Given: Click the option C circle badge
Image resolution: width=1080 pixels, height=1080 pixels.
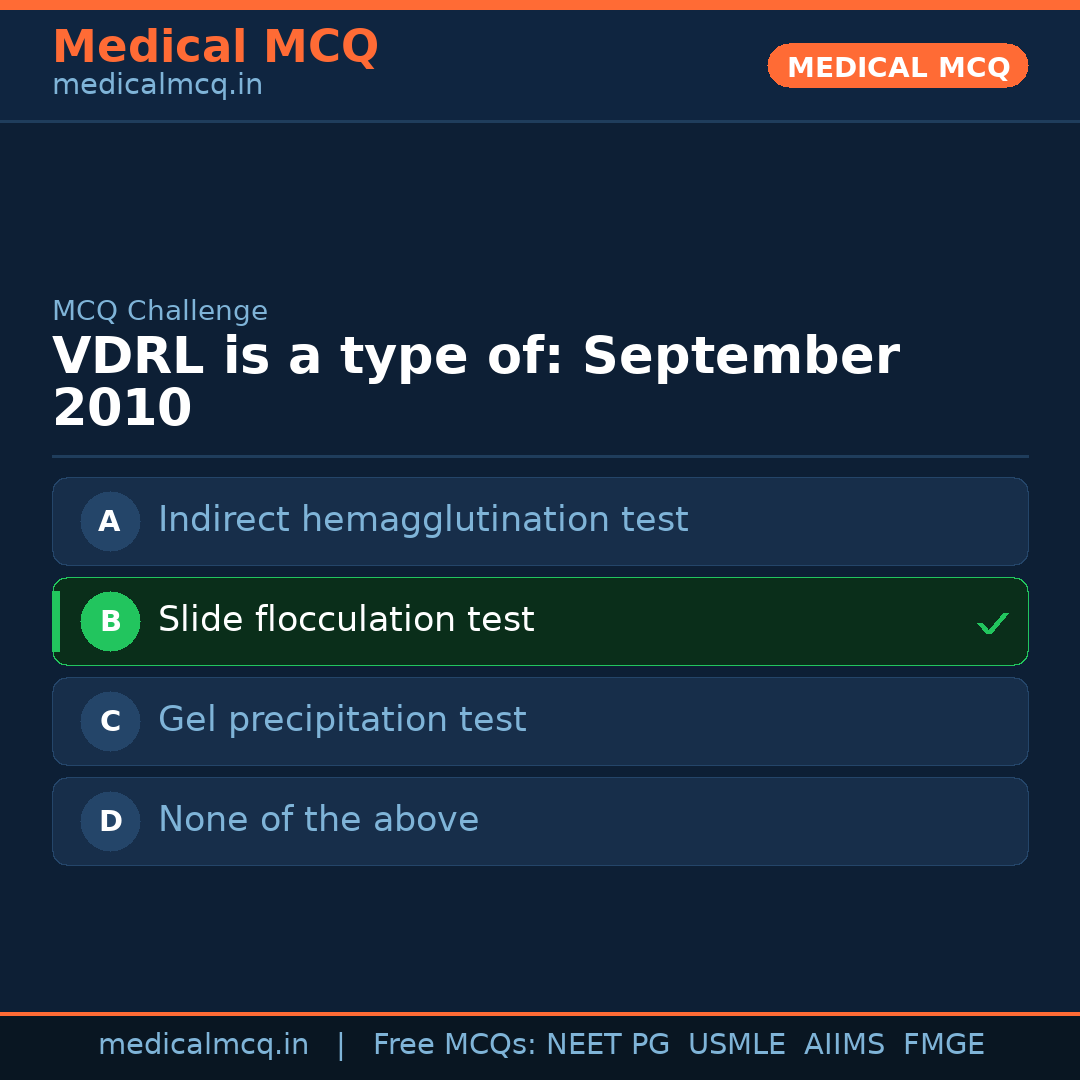Looking at the screenshot, I should click(110, 721).
